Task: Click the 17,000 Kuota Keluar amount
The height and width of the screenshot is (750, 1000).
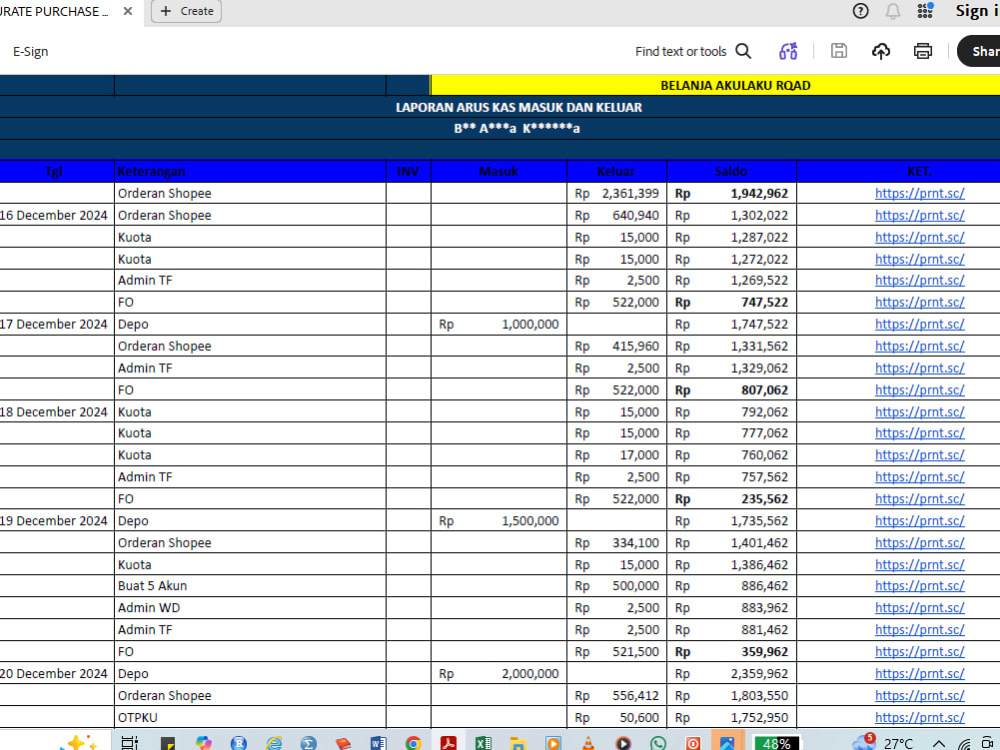Action: click(639, 455)
